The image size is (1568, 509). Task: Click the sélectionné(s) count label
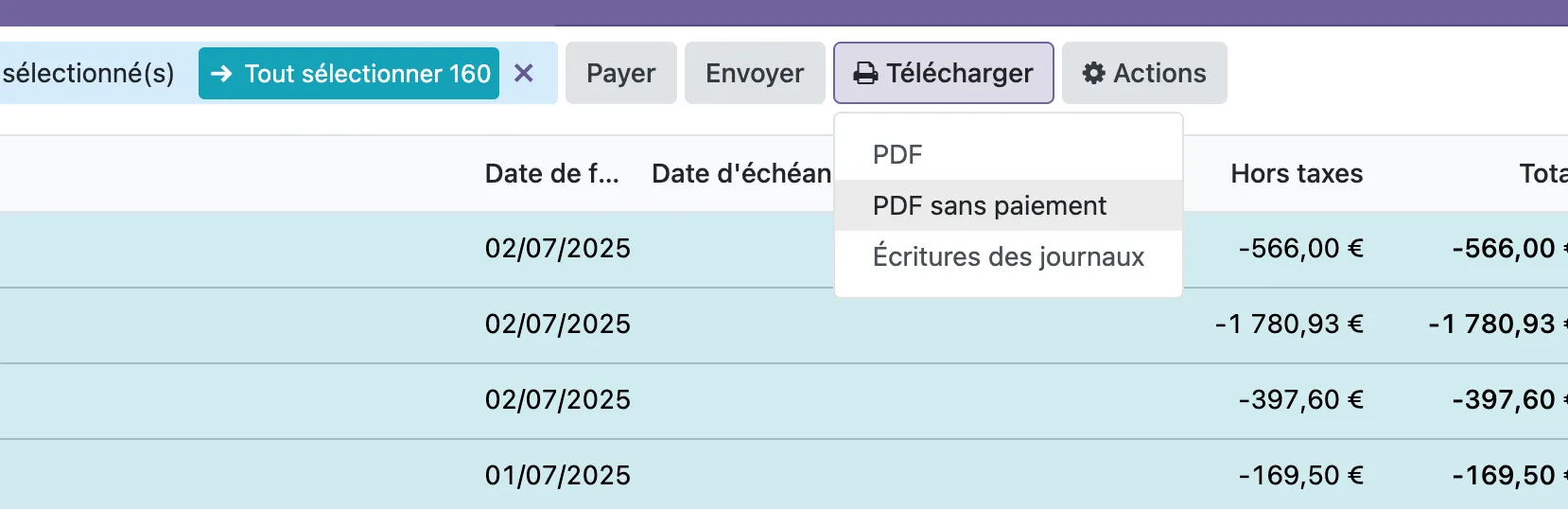pos(88,73)
